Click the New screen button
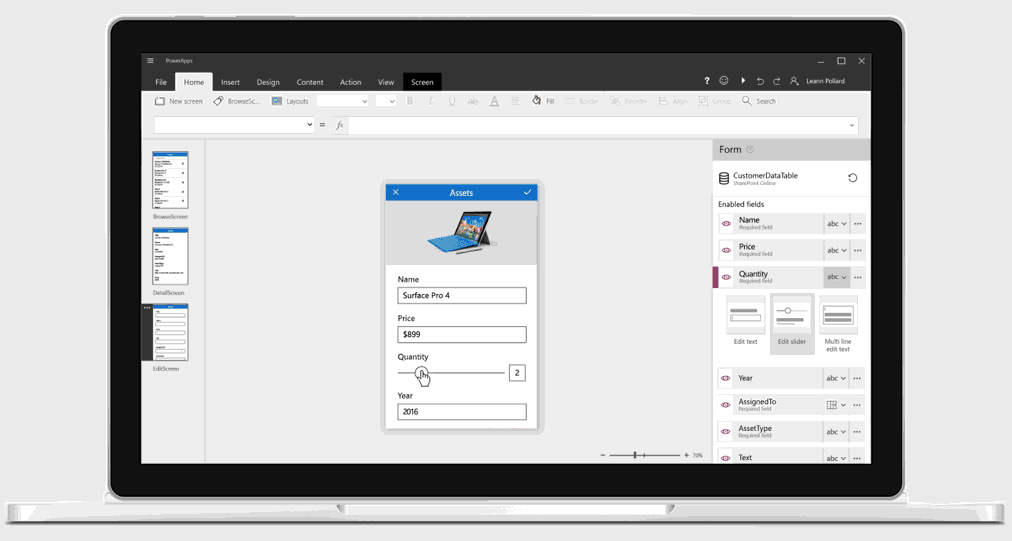 (178, 101)
